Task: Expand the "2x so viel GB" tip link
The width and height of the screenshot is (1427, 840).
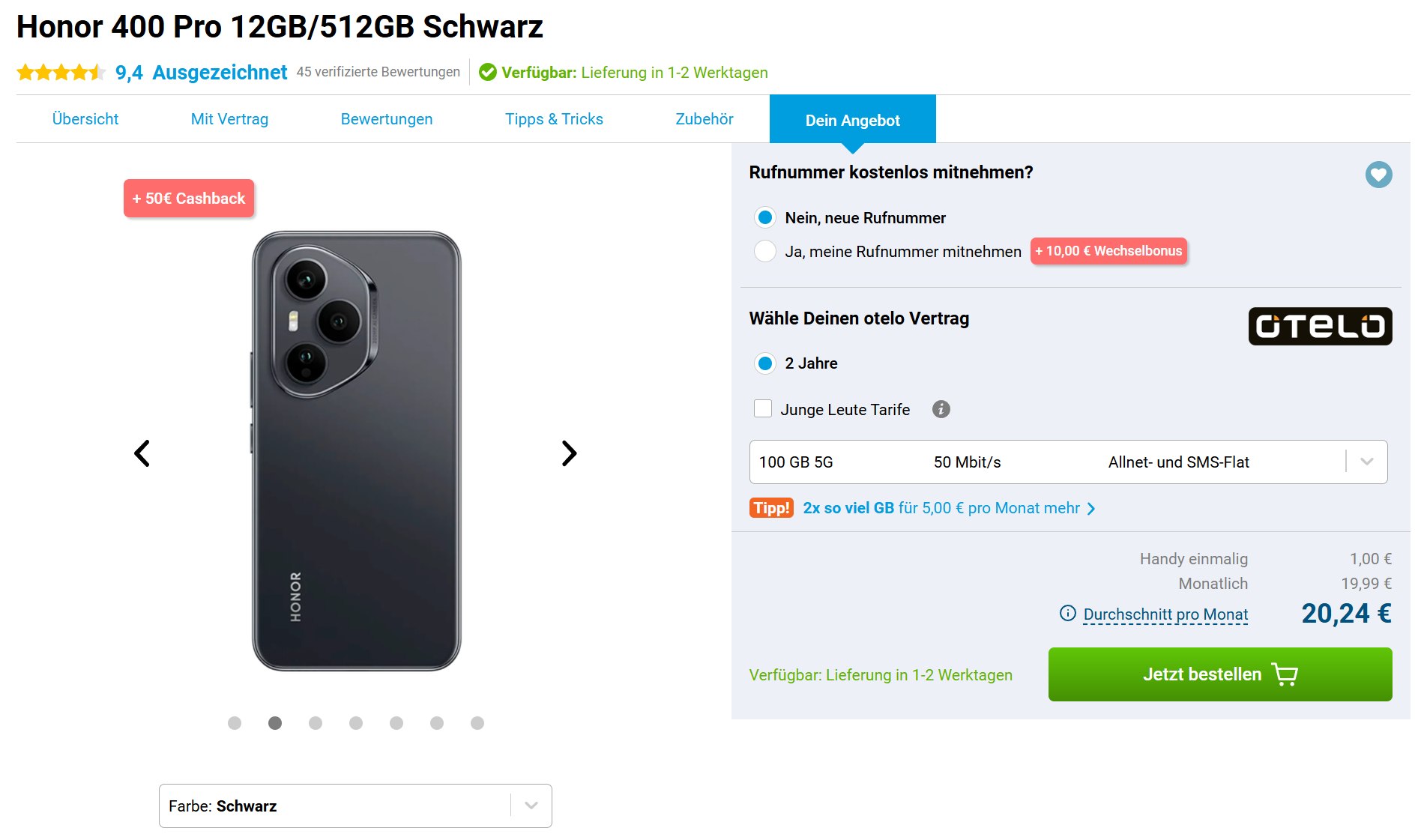Action: [x=948, y=508]
